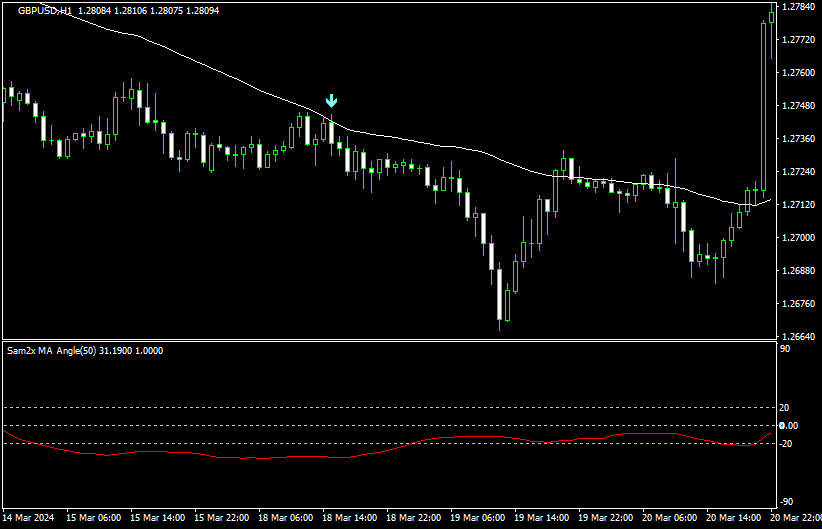Image resolution: width=822 pixels, height=529 pixels.
Task: Click the 1.27720 price scale label
Action: [798, 40]
